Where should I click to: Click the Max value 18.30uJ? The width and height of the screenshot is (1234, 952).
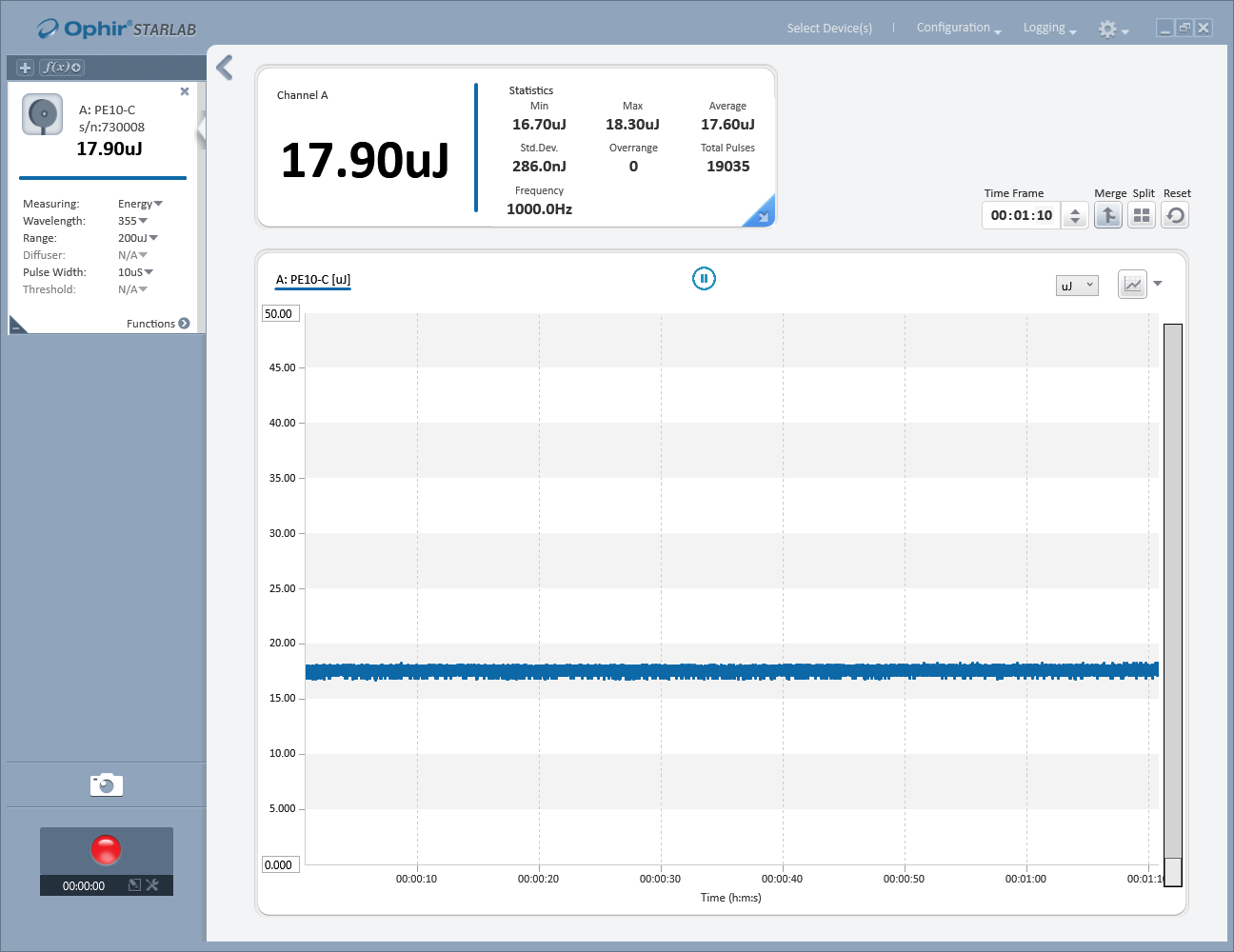click(x=632, y=125)
